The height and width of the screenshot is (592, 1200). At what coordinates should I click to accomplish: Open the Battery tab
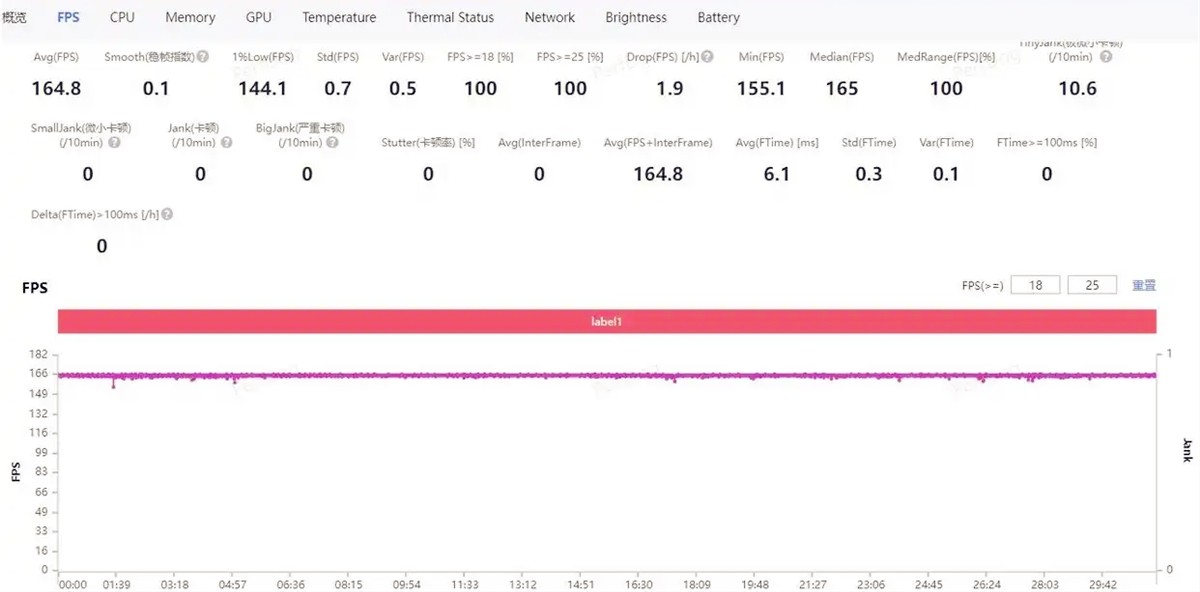718,17
